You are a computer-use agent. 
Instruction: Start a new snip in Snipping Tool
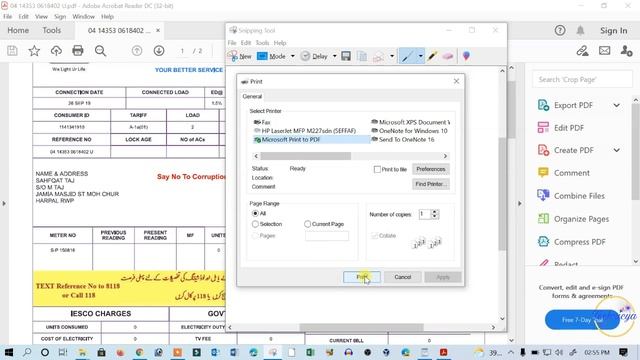[x=240, y=56]
